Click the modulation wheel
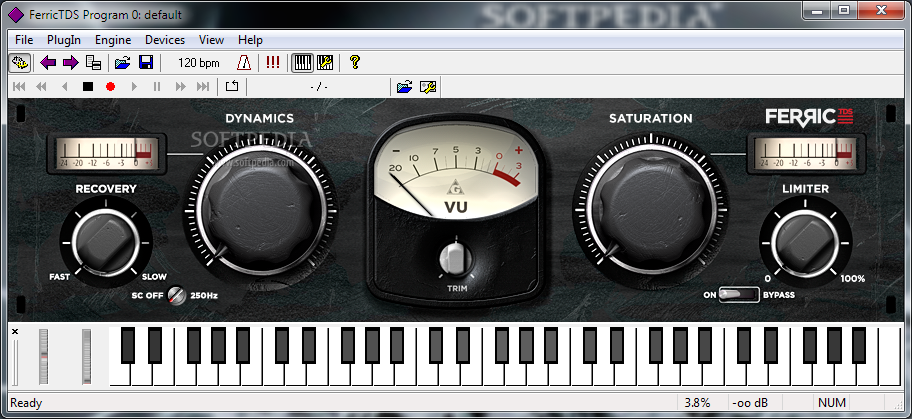The height and width of the screenshot is (419, 912). [x=87, y=356]
